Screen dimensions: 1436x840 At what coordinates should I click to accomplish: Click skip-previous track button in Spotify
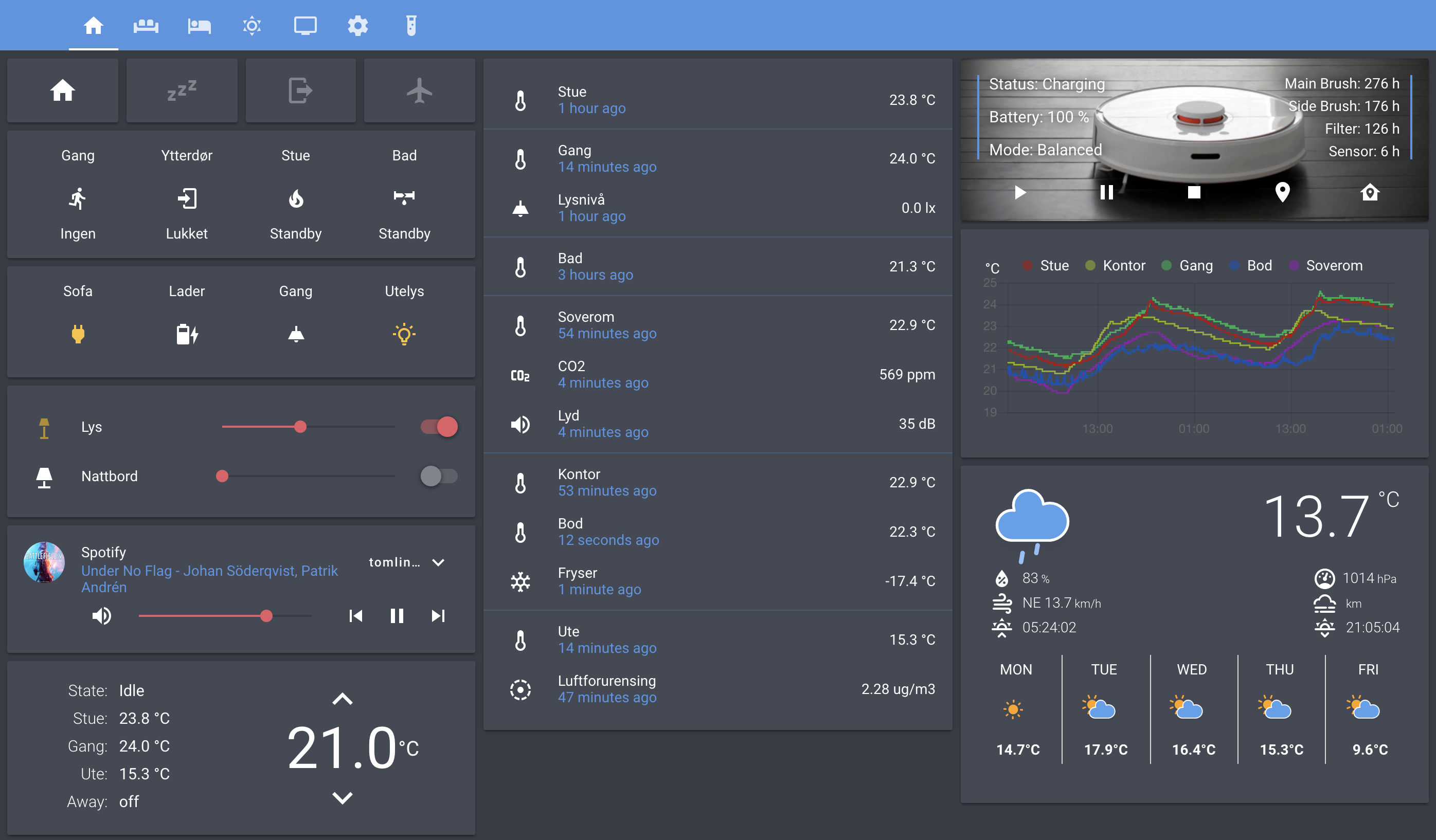click(x=356, y=615)
